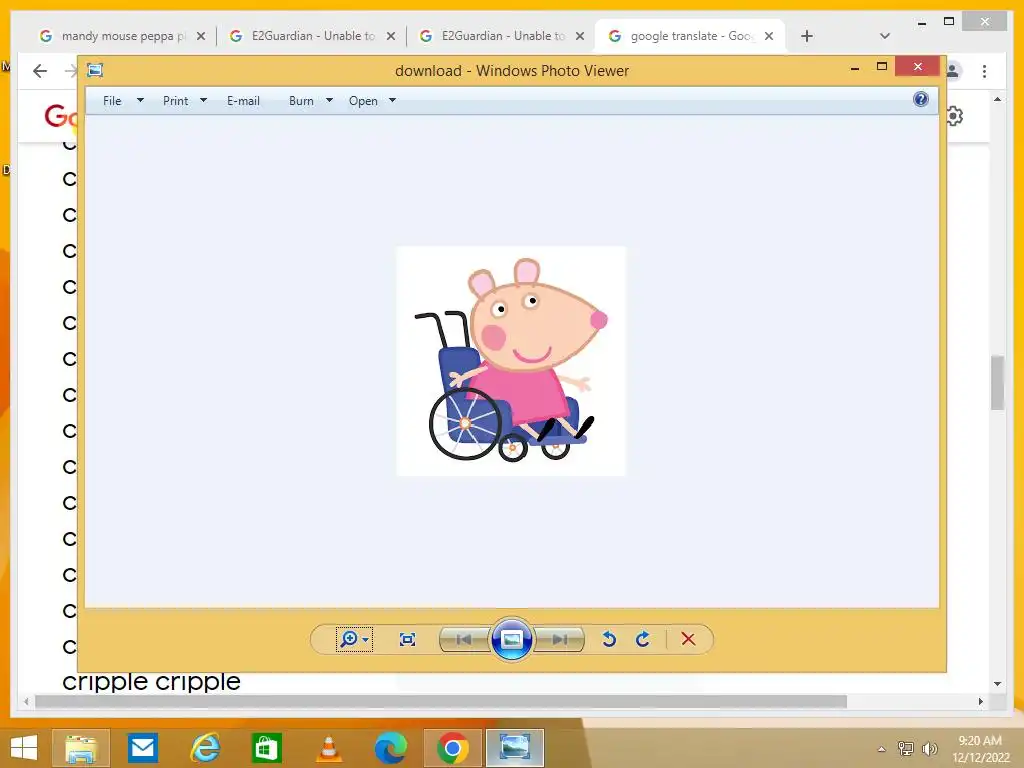Image resolution: width=1024 pixels, height=768 pixels.
Task: Open File Explorer from the taskbar
Action: (80, 748)
